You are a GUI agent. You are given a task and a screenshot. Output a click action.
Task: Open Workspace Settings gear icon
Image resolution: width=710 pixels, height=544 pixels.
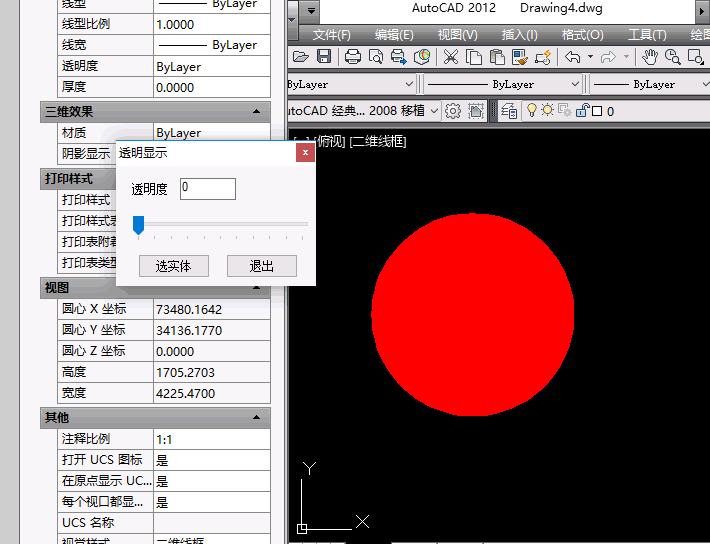coord(452,111)
